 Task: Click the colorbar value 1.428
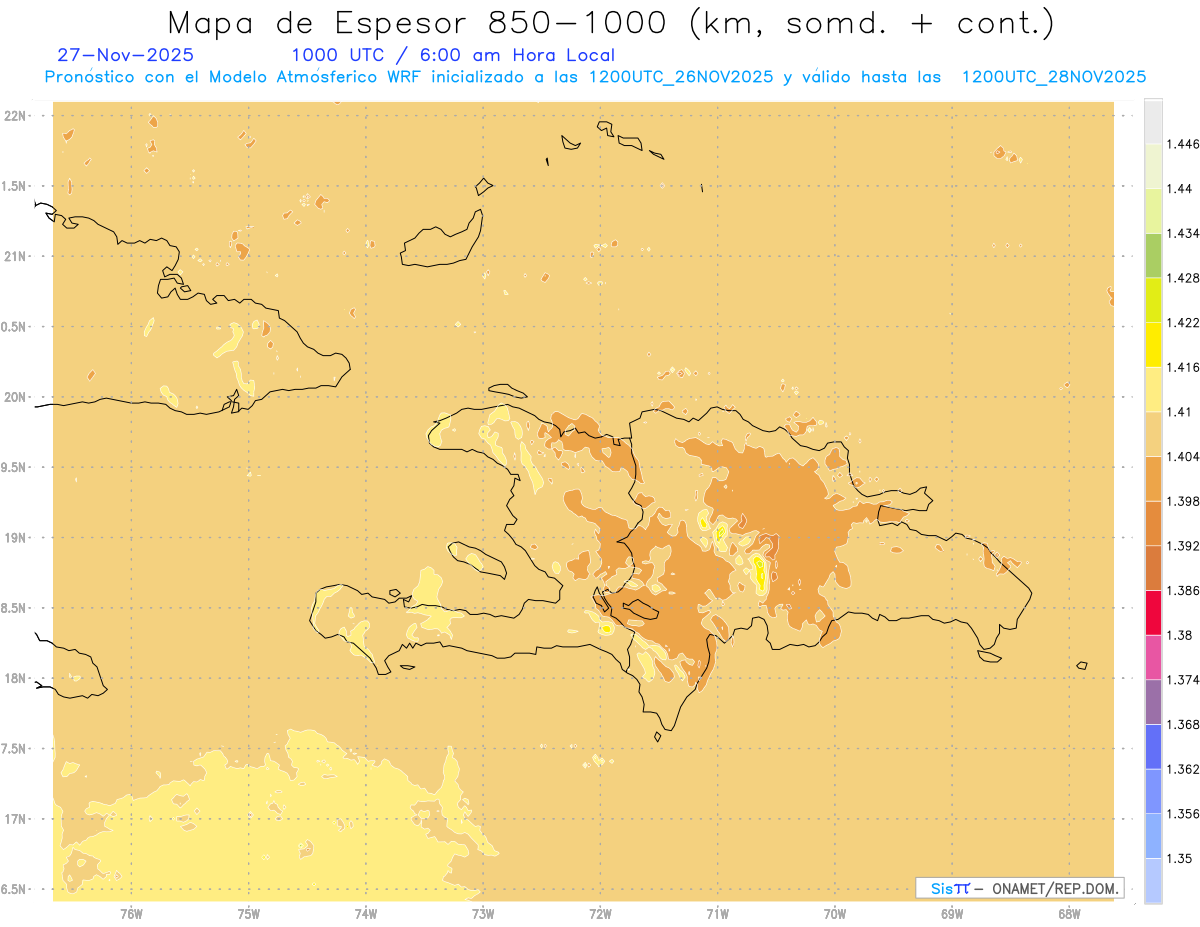tap(1182, 278)
